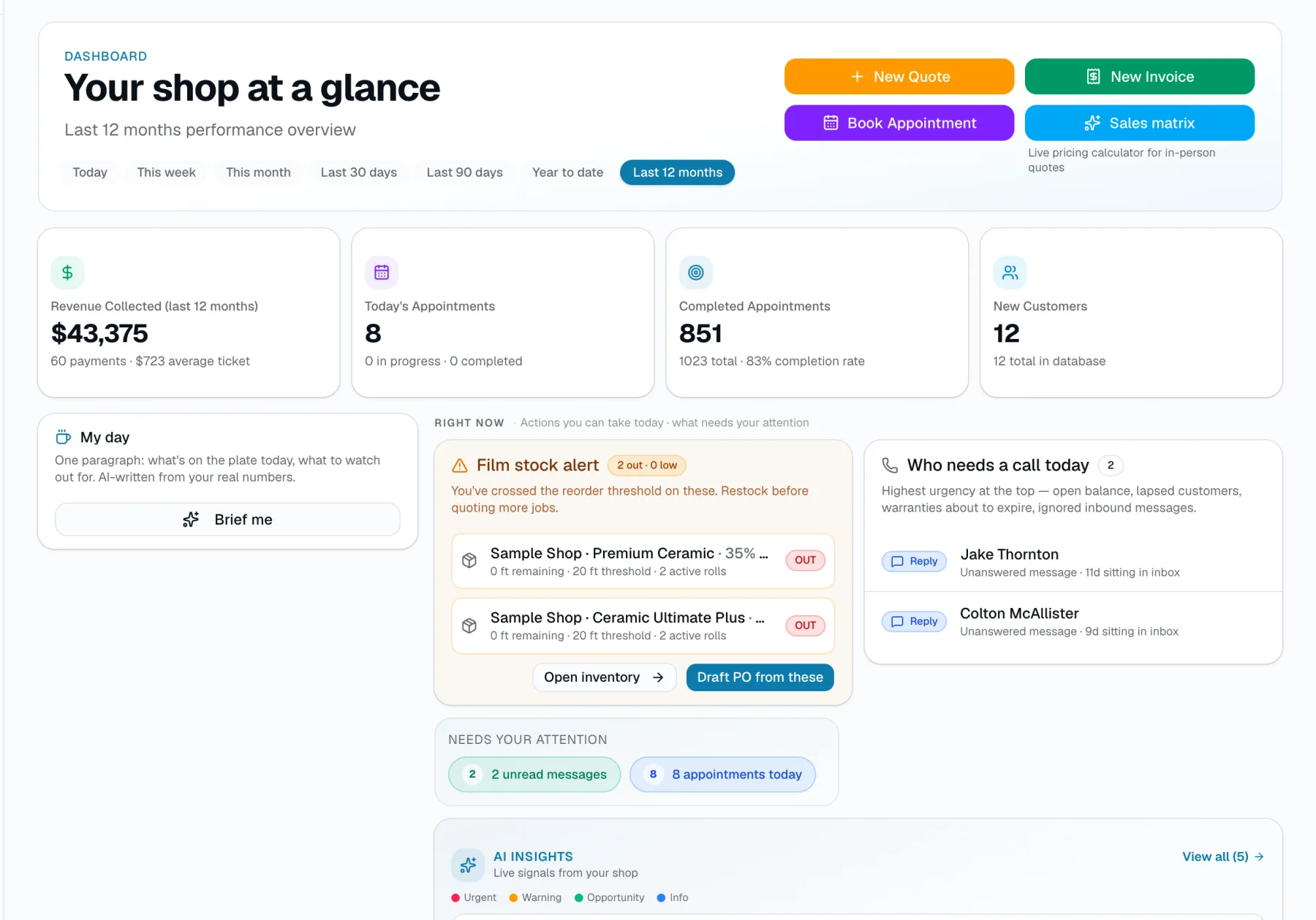Reply to Jake Thornton

914,561
